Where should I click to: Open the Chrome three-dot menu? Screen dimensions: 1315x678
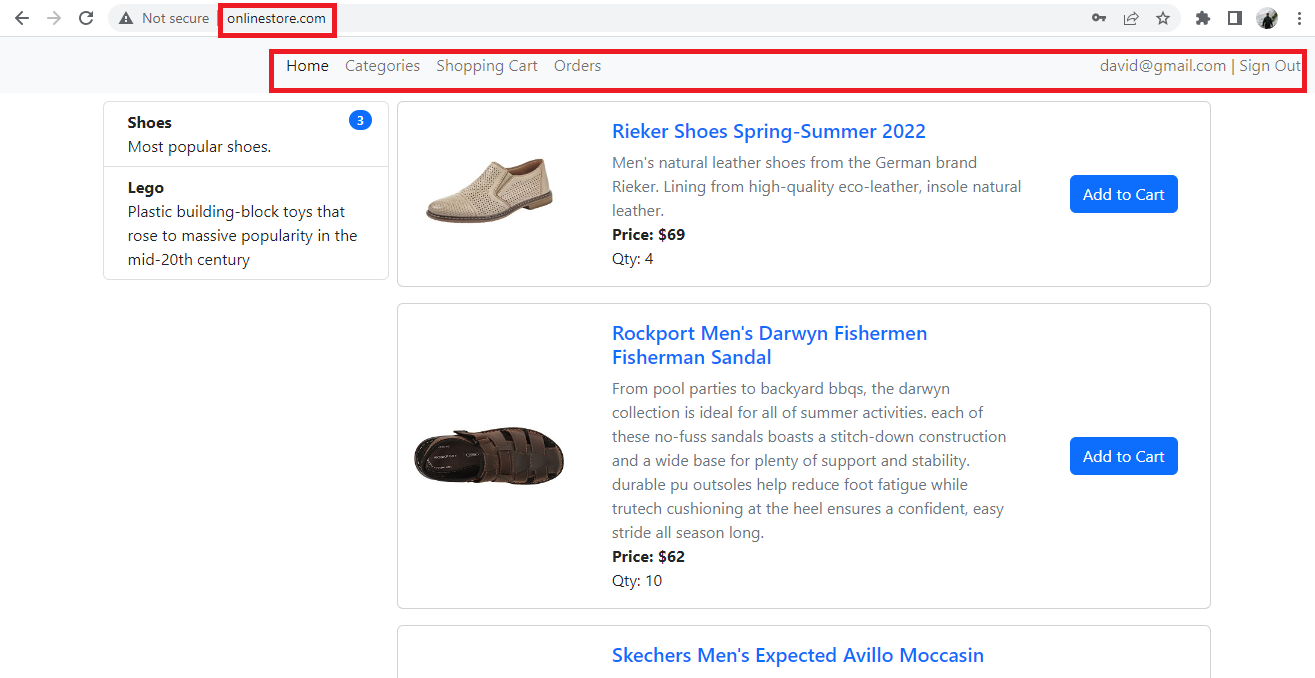(1298, 18)
